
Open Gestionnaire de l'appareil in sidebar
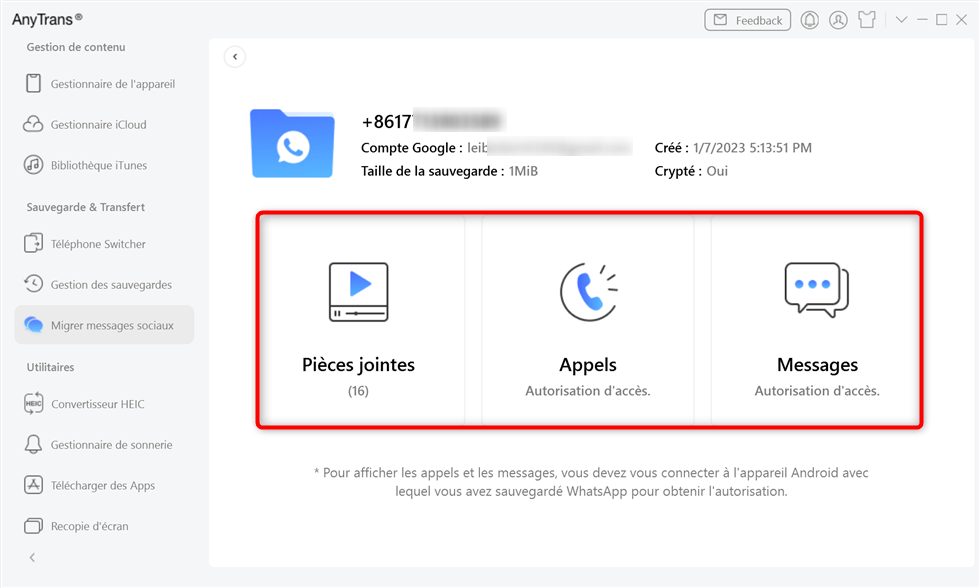click(104, 84)
